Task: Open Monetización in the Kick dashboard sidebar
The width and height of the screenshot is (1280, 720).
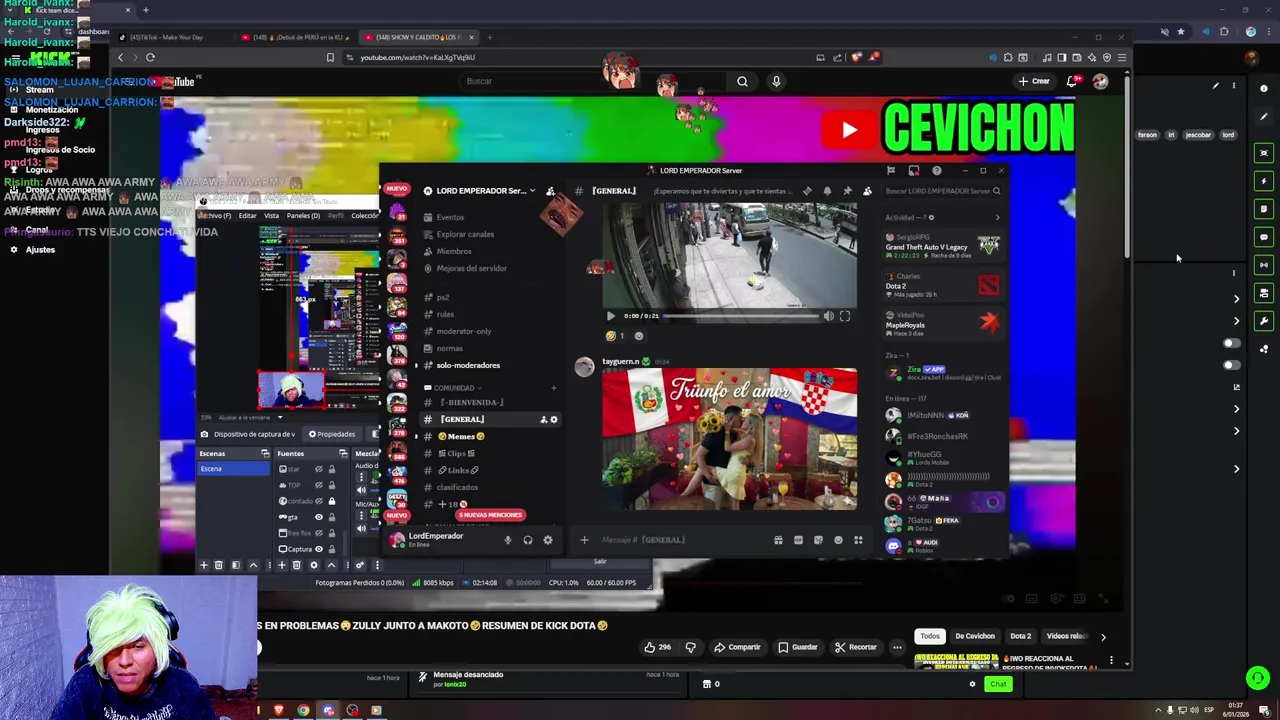Action: (52, 110)
